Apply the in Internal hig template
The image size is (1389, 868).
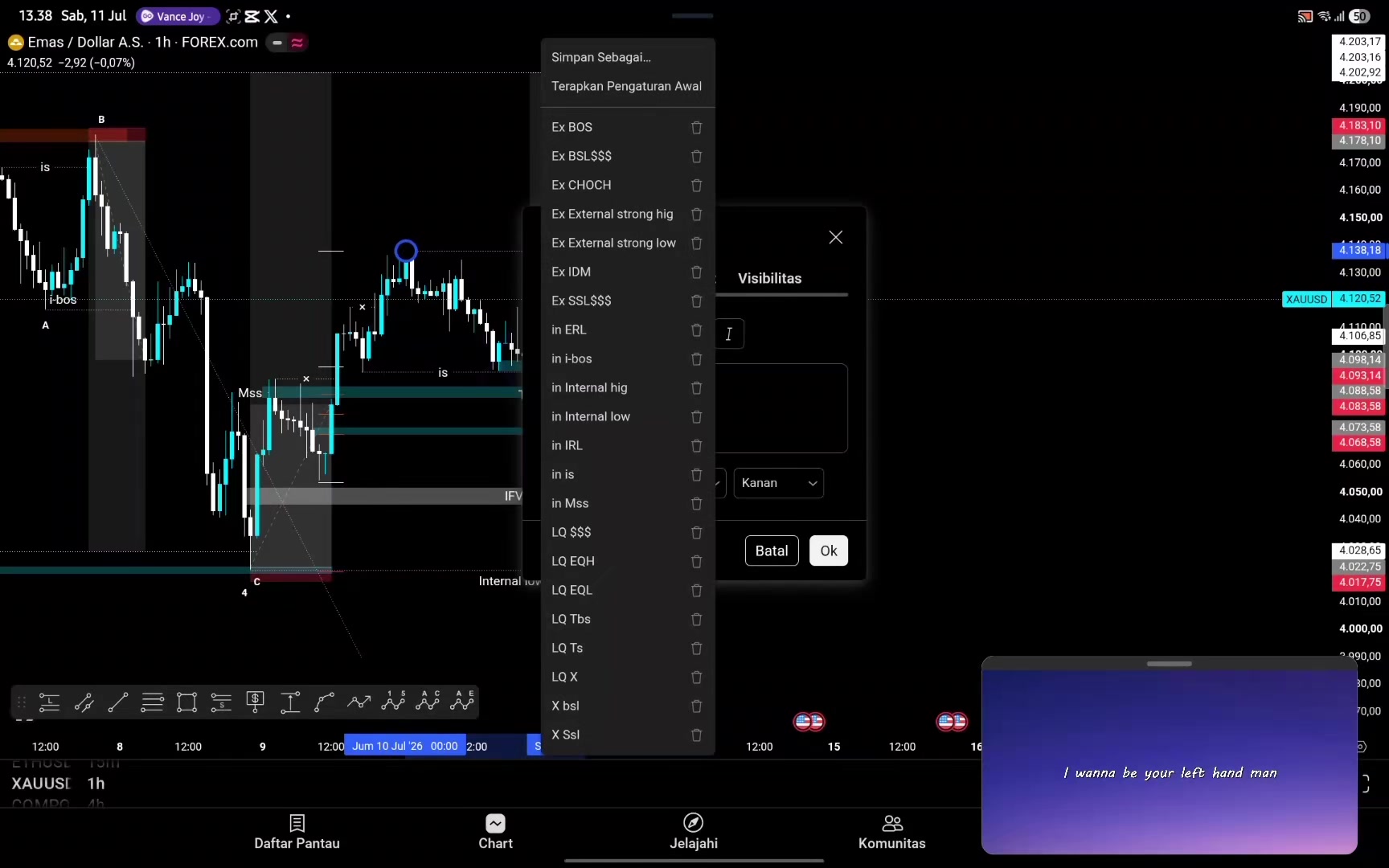(589, 387)
